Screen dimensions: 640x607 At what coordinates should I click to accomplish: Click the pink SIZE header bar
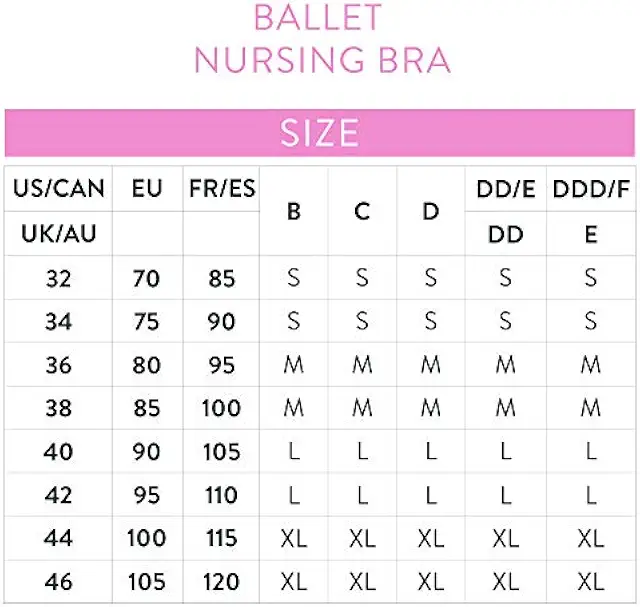pos(320,132)
